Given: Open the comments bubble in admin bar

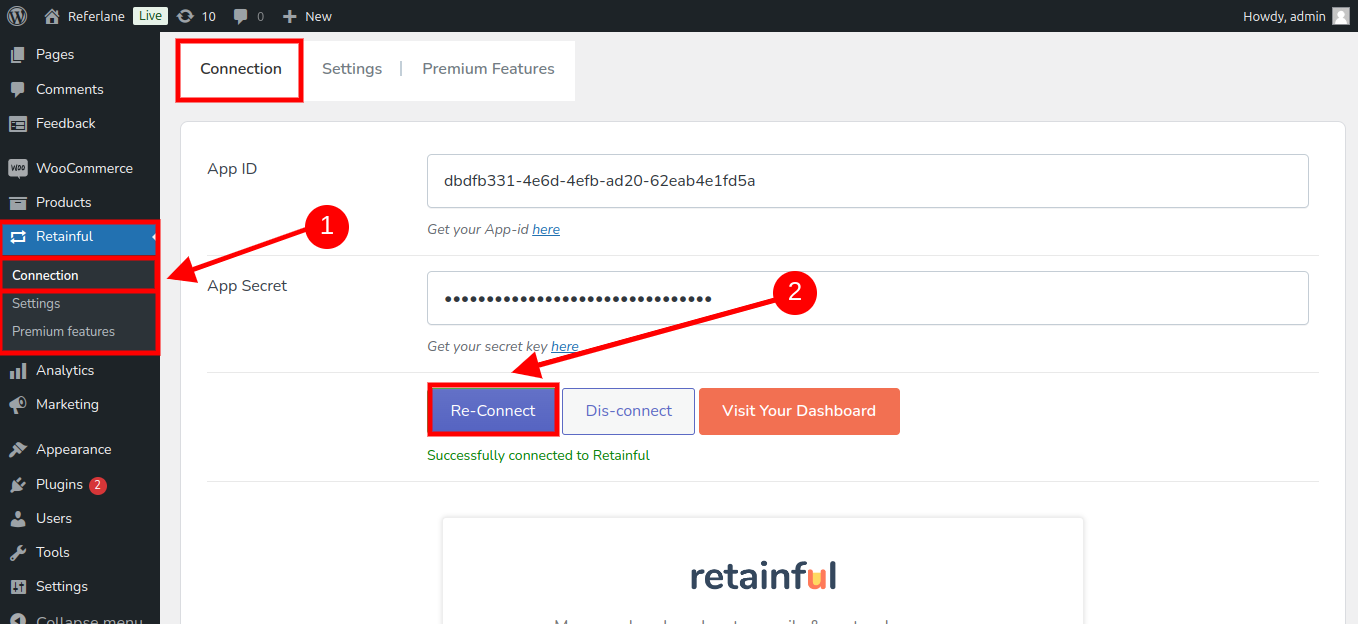Looking at the screenshot, I should click(x=241, y=16).
